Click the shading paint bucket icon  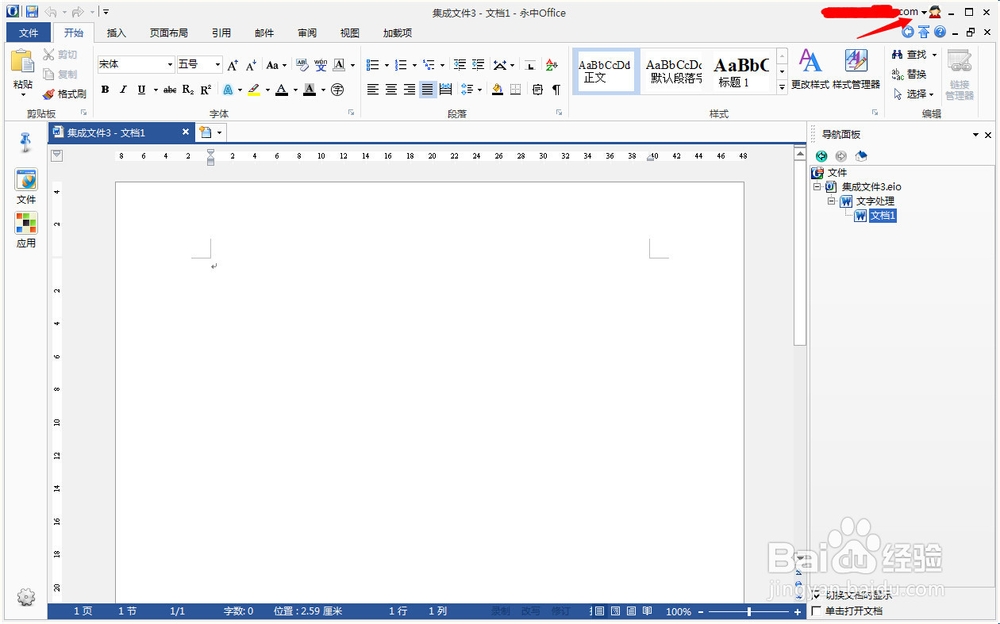point(497,90)
